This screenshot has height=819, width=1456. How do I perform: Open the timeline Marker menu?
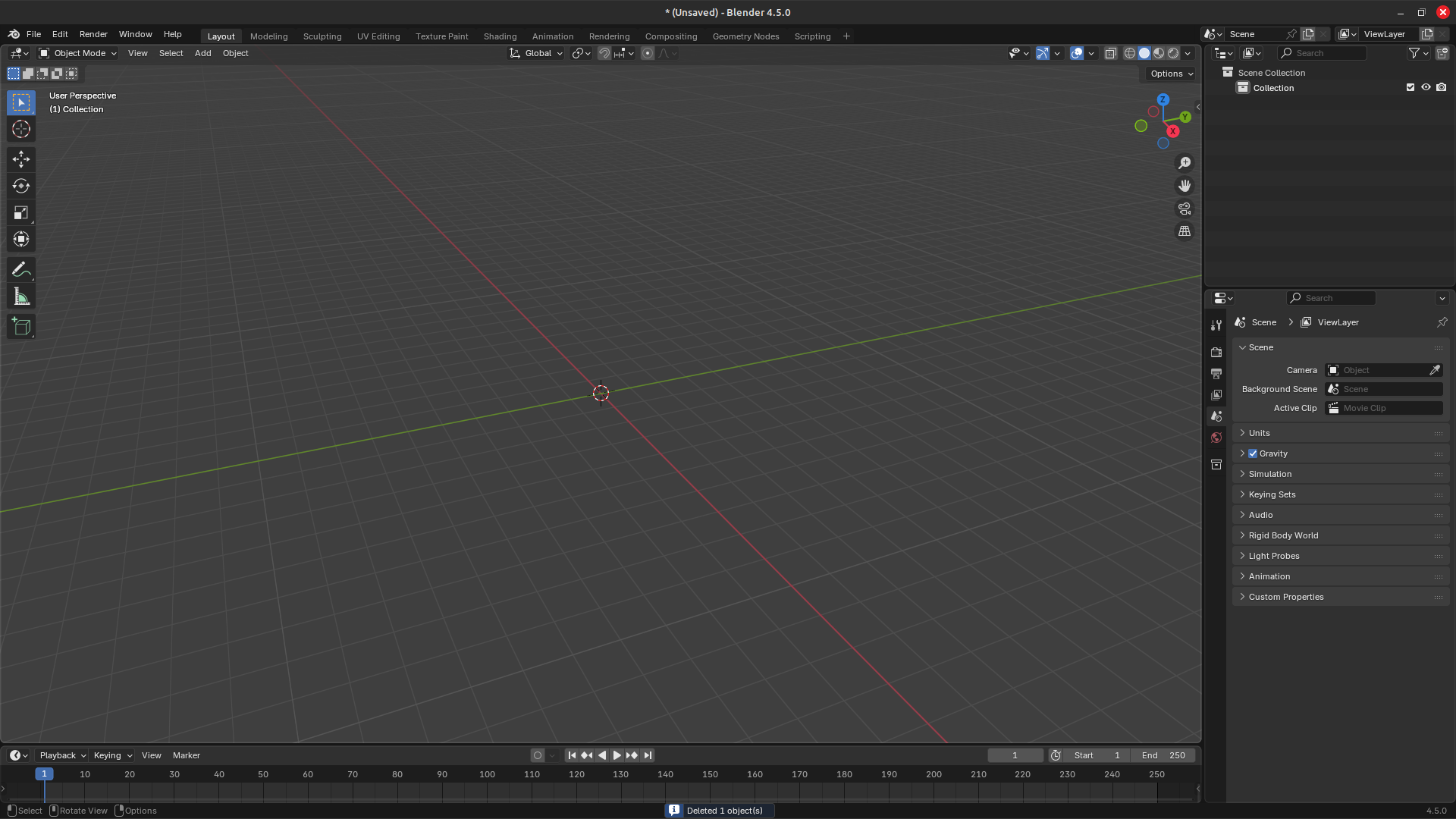click(x=186, y=755)
